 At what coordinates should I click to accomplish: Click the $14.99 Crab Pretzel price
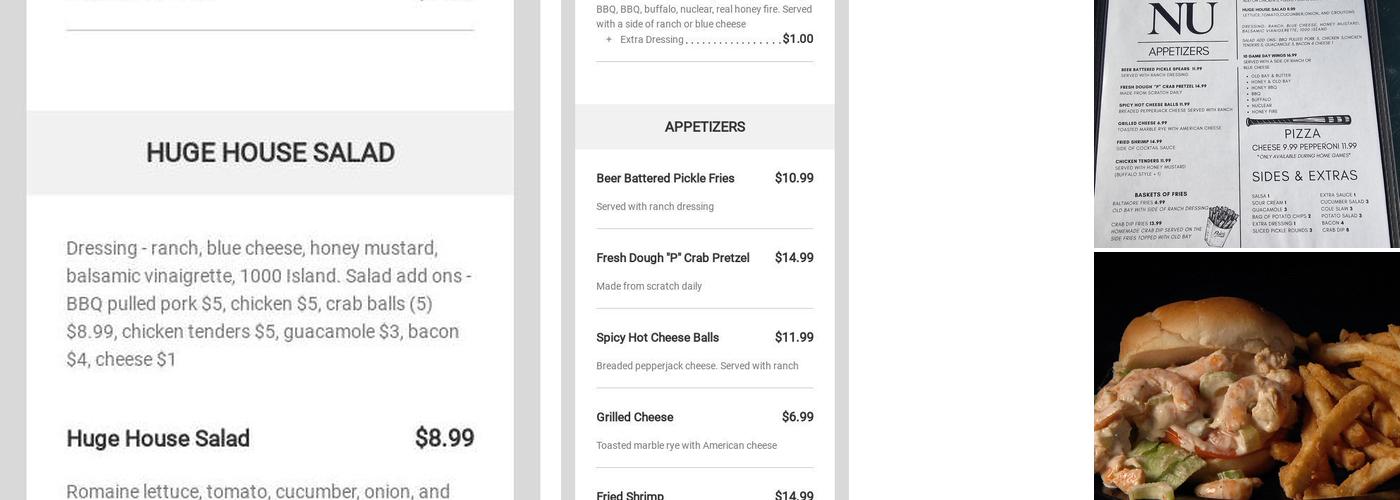click(x=794, y=258)
